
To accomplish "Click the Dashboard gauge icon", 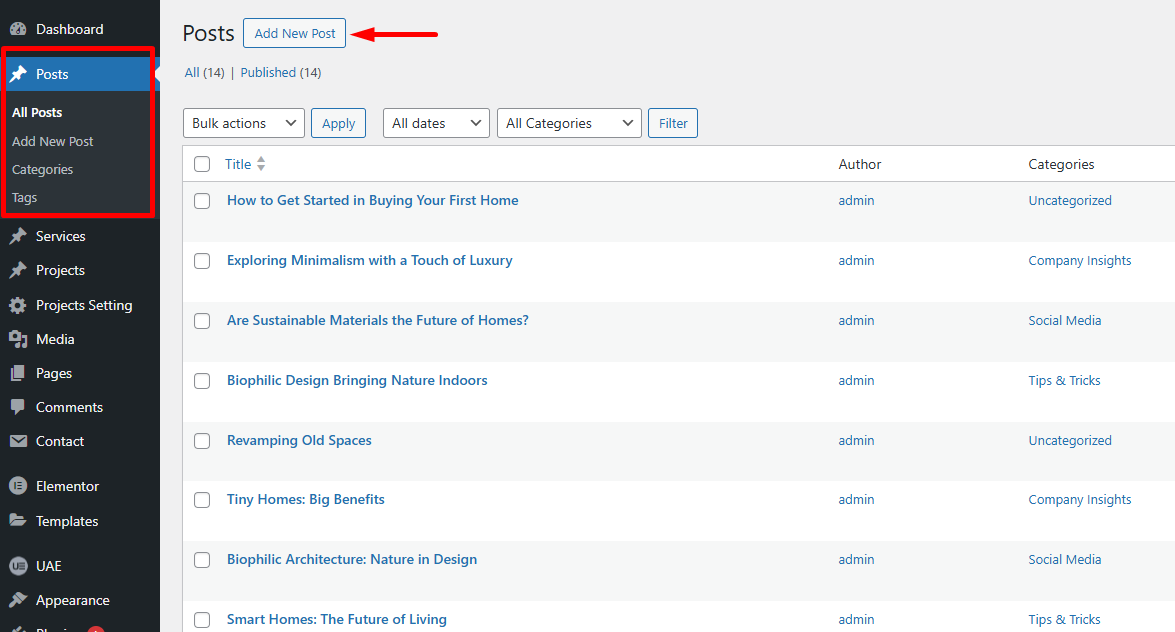I will (x=18, y=30).
